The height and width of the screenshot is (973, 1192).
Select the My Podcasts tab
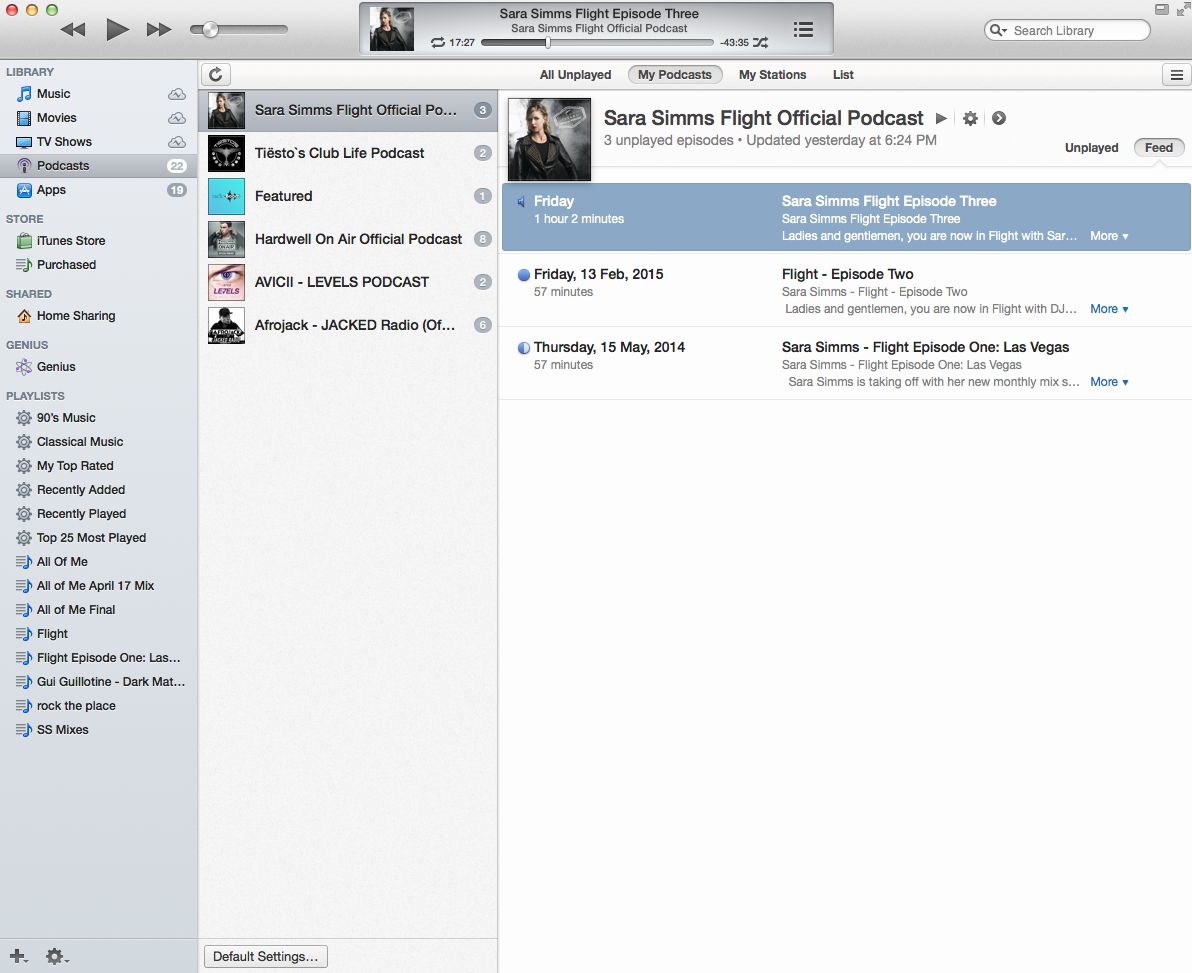pyautogui.click(x=675, y=74)
